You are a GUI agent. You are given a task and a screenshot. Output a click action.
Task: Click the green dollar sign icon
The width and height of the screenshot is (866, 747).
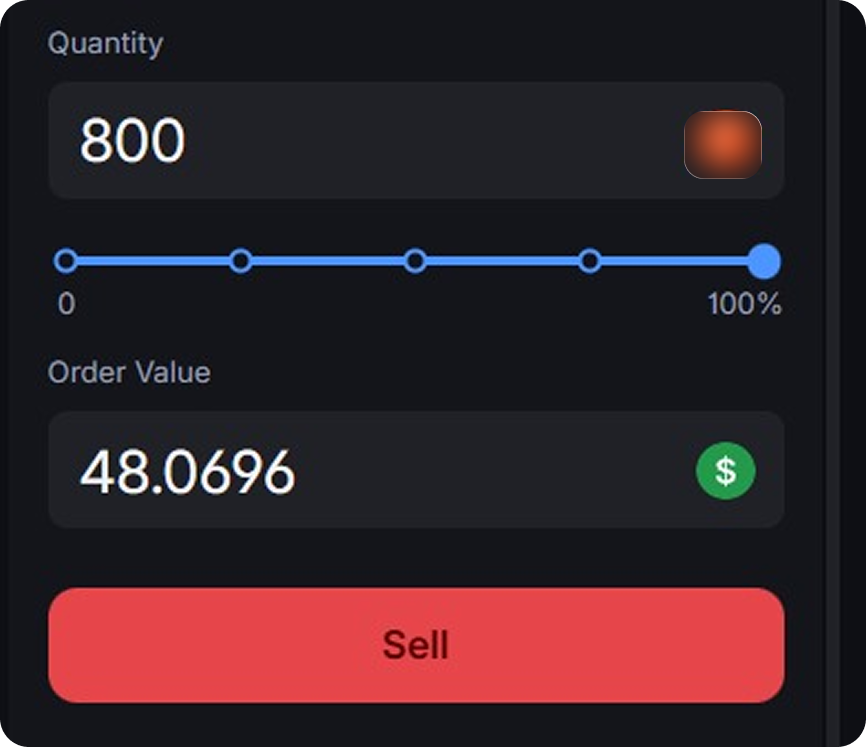pos(725,470)
